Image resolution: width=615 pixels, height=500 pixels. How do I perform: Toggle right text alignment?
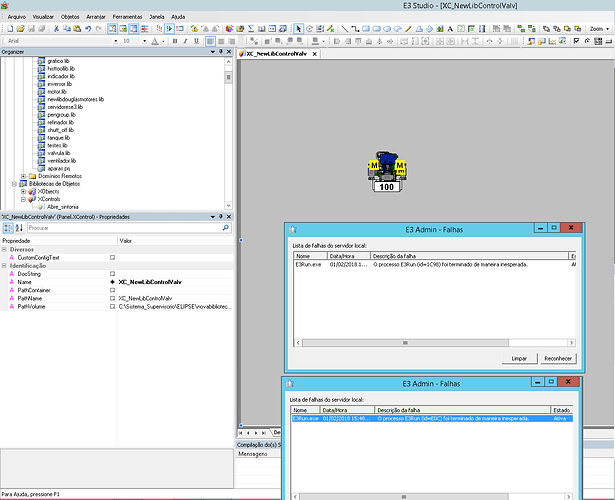[x=232, y=41]
